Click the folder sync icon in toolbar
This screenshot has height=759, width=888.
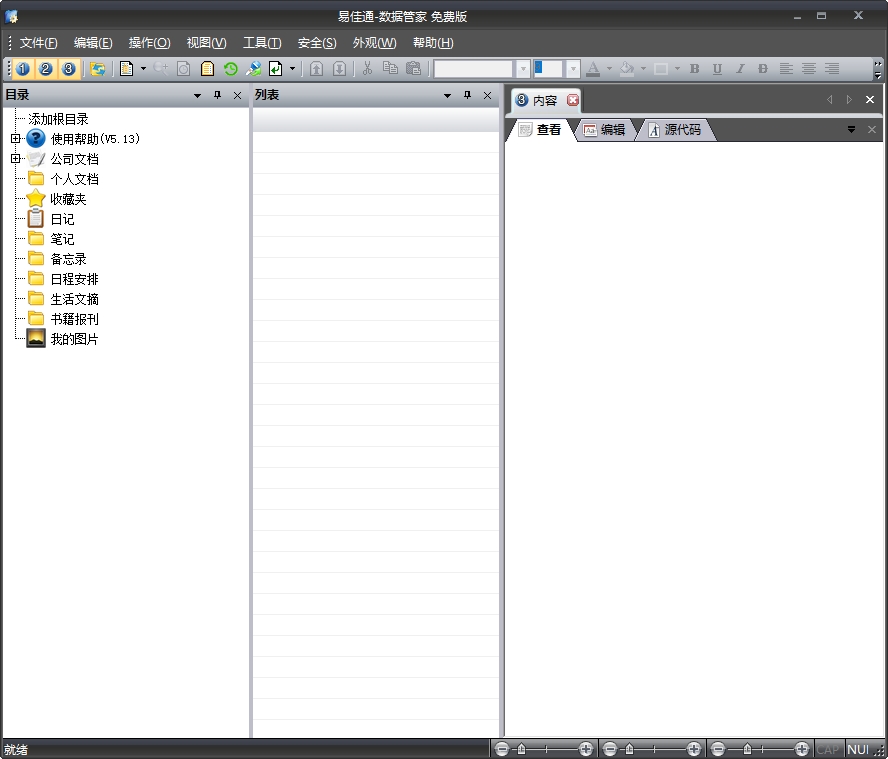point(97,69)
